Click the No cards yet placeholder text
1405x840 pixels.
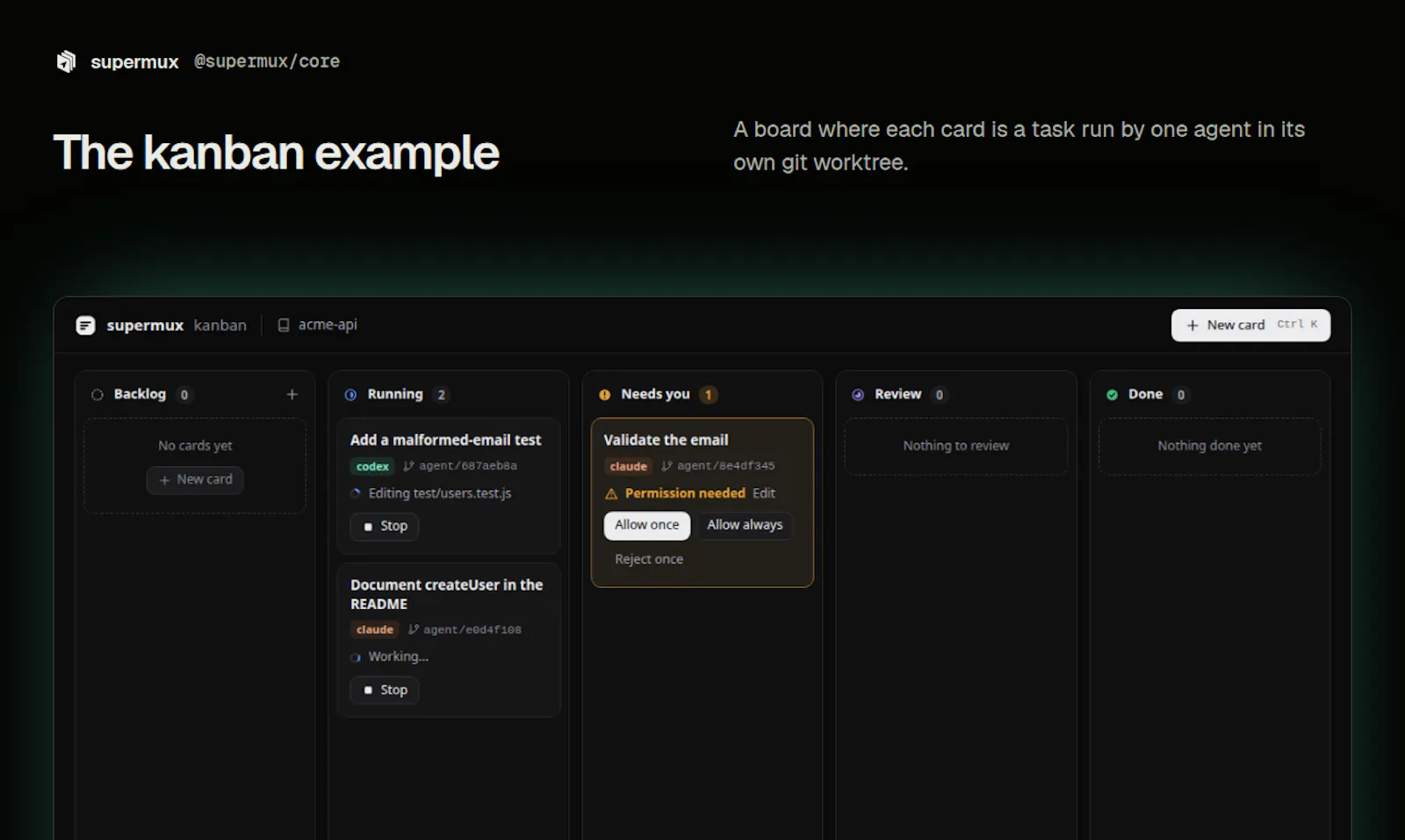(195, 446)
